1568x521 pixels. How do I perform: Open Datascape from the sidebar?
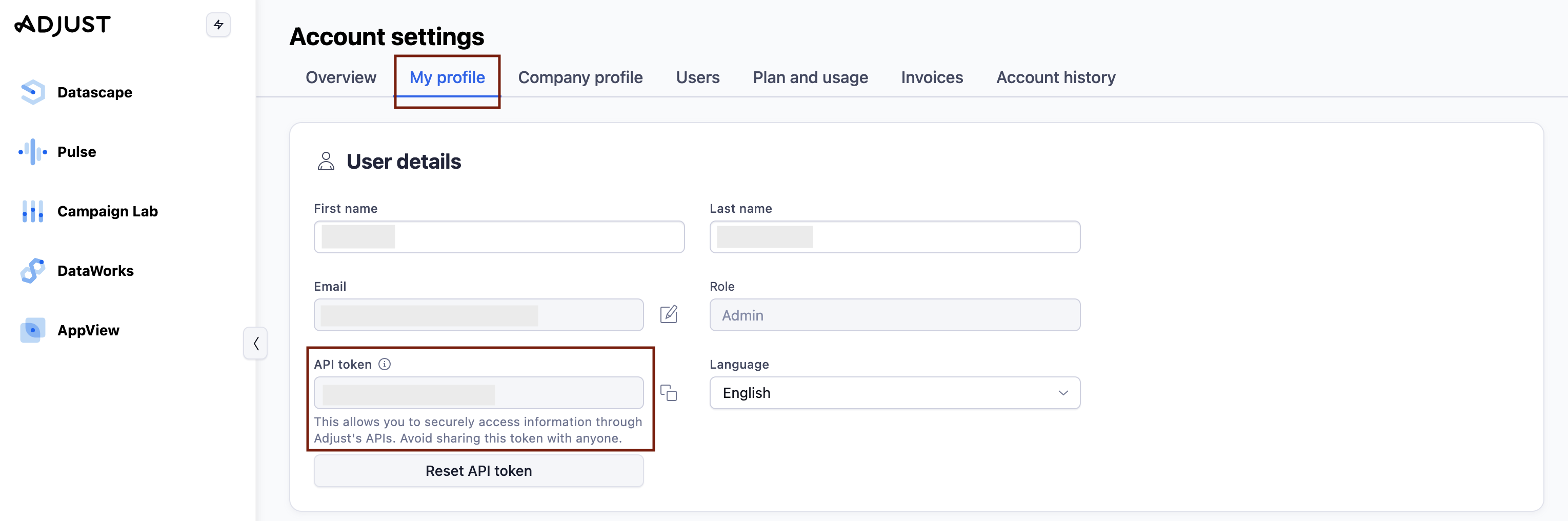pos(94,92)
